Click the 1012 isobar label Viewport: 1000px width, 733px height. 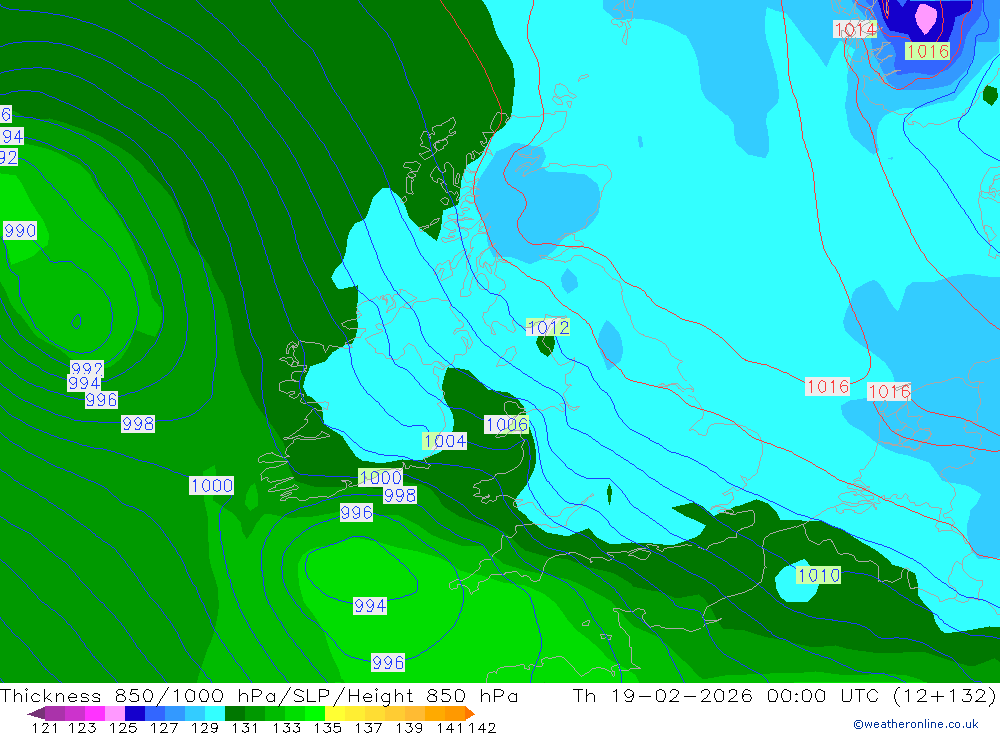(548, 327)
